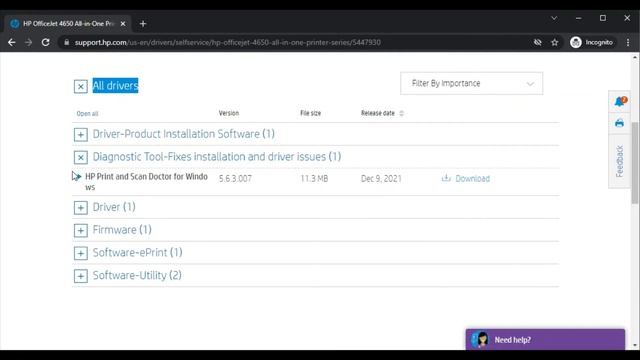Click the download tray icon

[446, 178]
